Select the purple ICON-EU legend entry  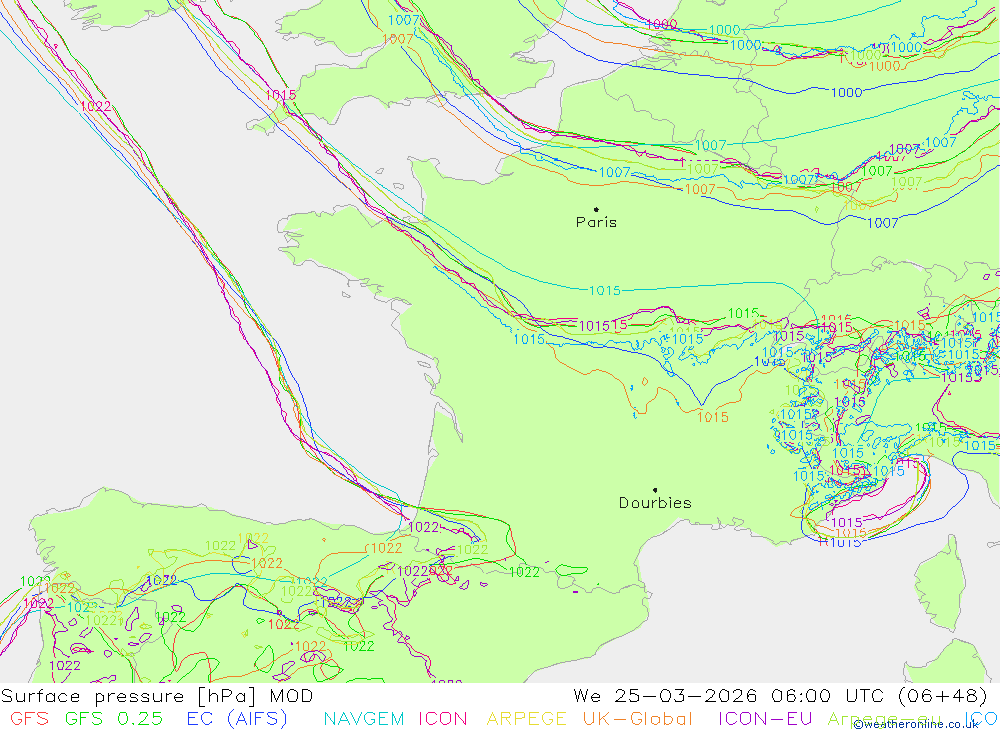[765, 719]
